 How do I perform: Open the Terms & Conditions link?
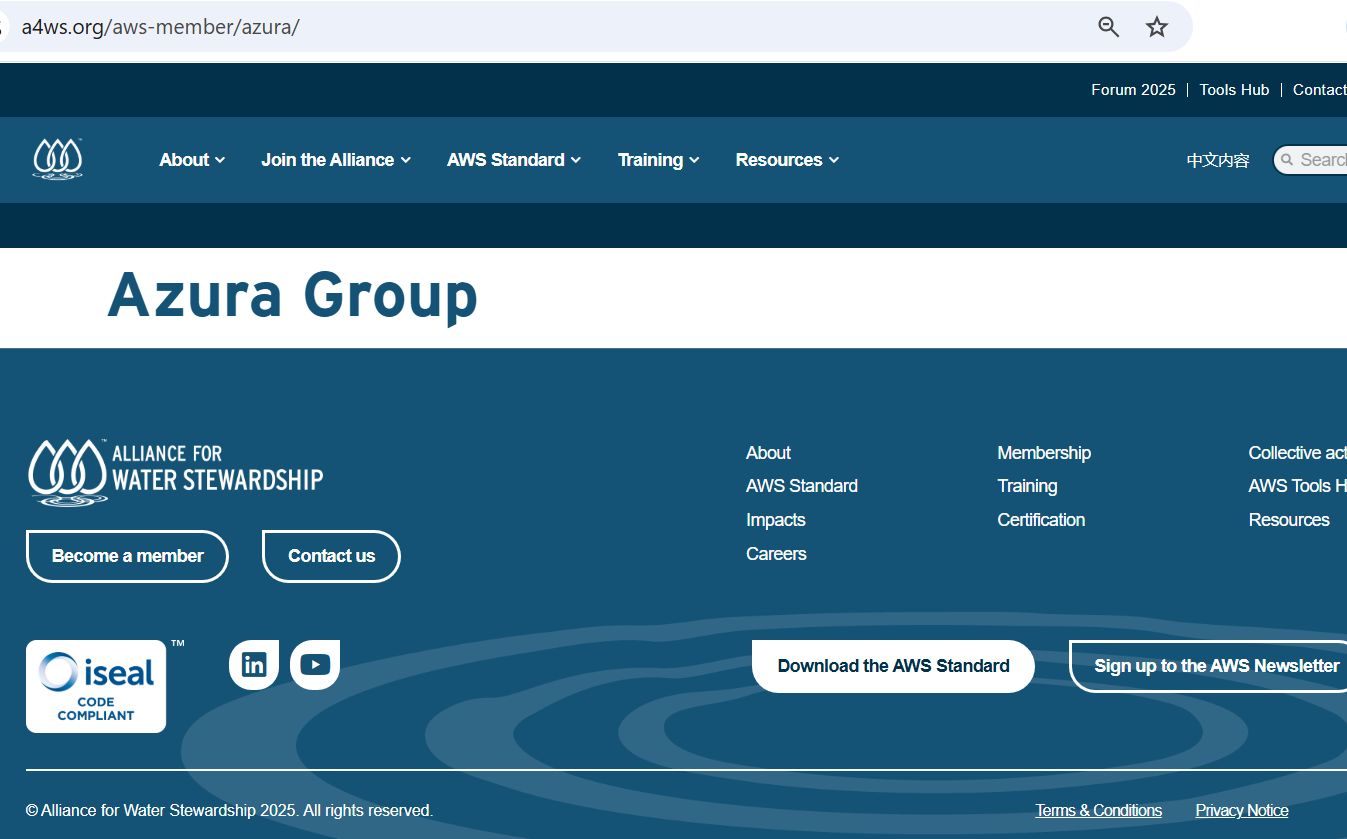pos(1099,811)
